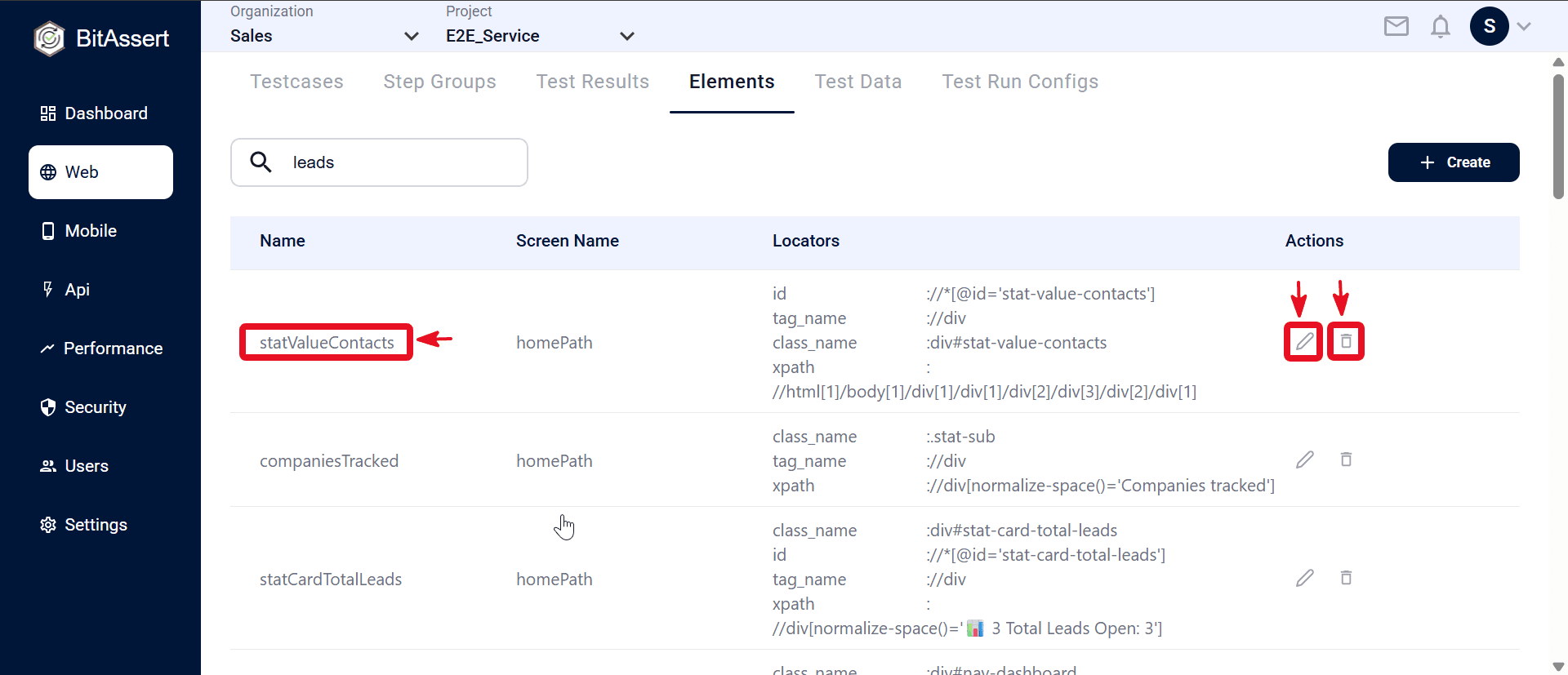Screen dimensions: 1568x675
Task: Select the Elements tab
Action: tap(732, 82)
